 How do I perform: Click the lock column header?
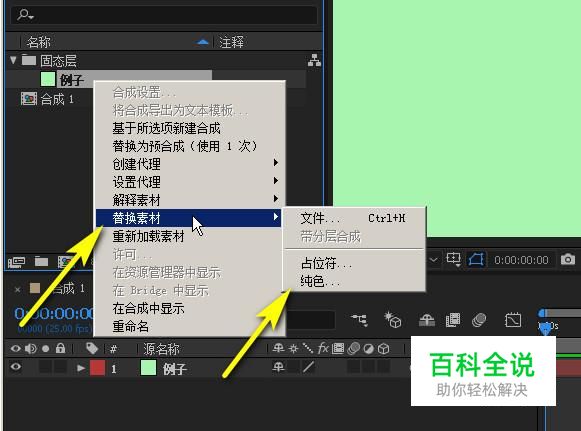coord(60,348)
